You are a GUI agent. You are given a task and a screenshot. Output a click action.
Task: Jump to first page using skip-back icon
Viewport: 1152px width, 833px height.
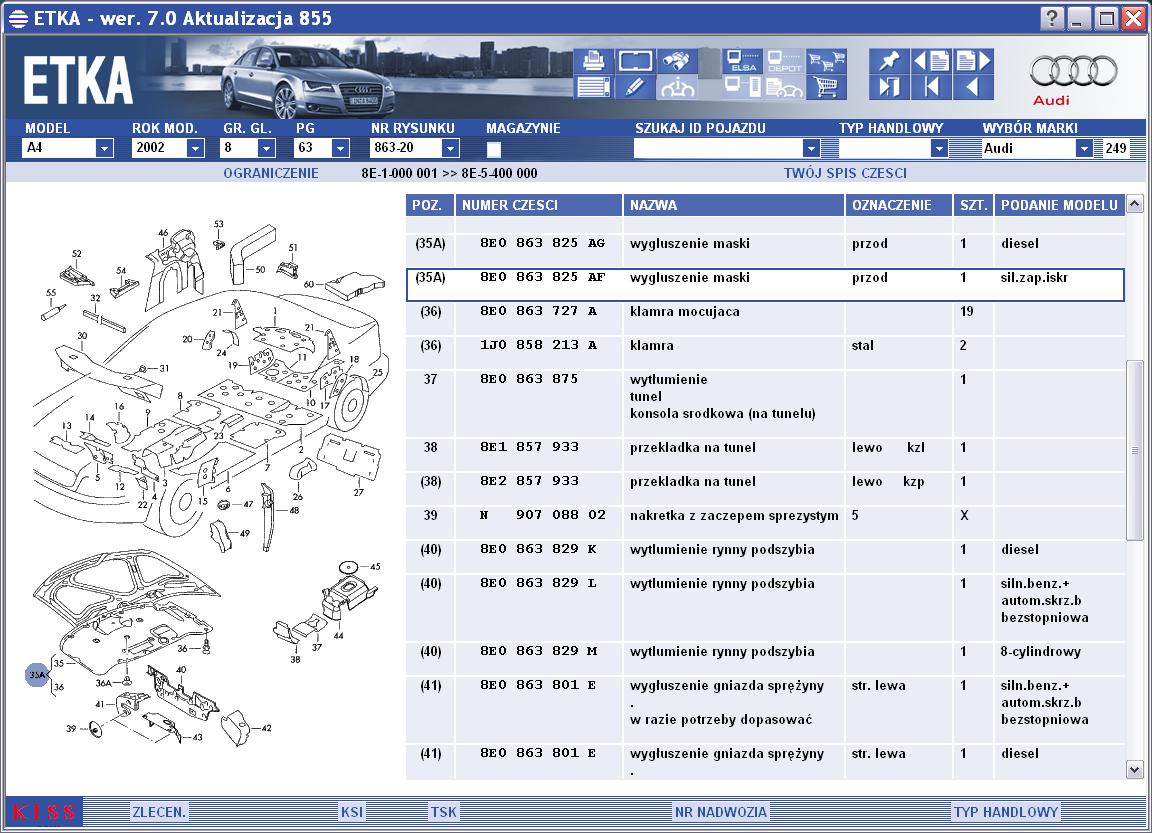(931, 87)
